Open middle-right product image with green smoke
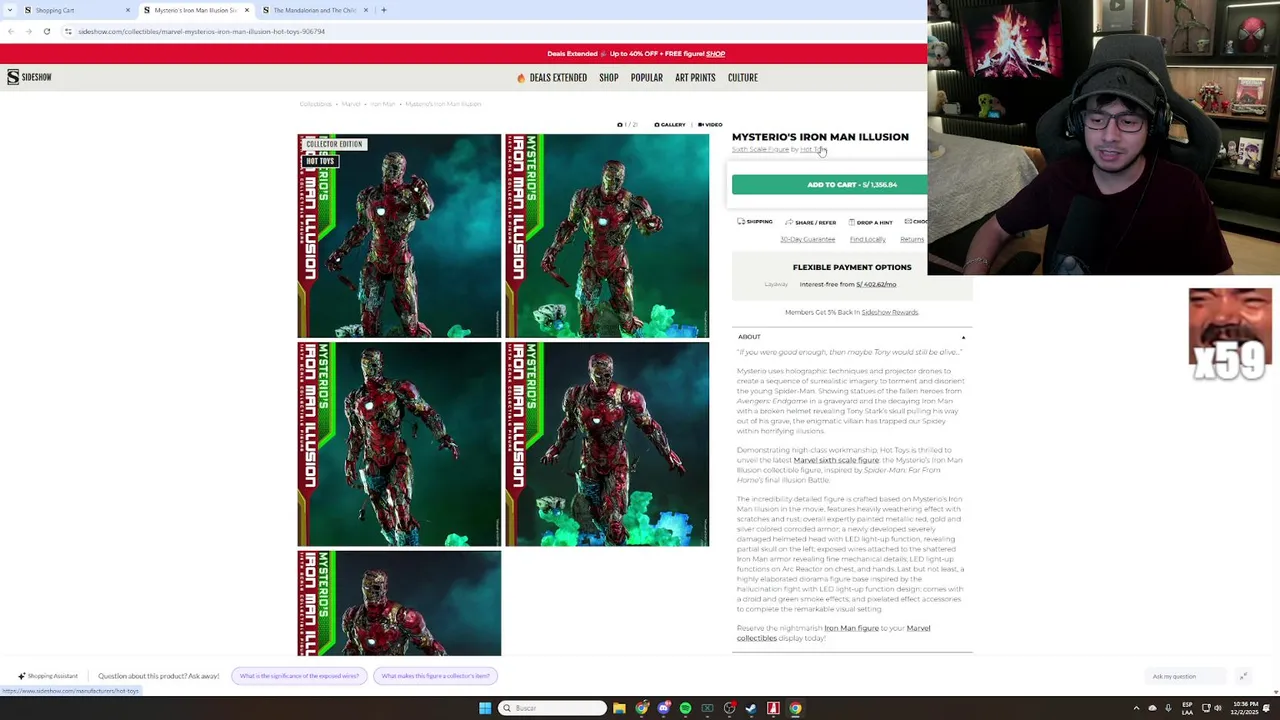 (x=607, y=444)
